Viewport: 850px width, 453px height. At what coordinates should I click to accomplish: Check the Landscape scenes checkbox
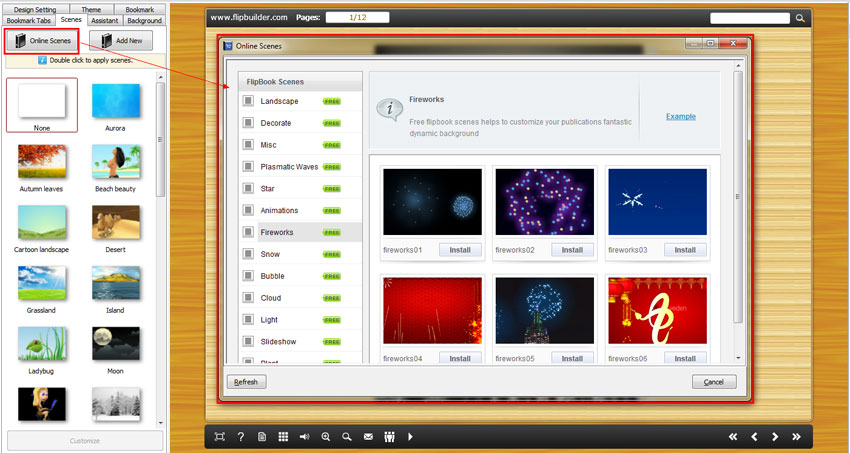pyautogui.click(x=248, y=101)
